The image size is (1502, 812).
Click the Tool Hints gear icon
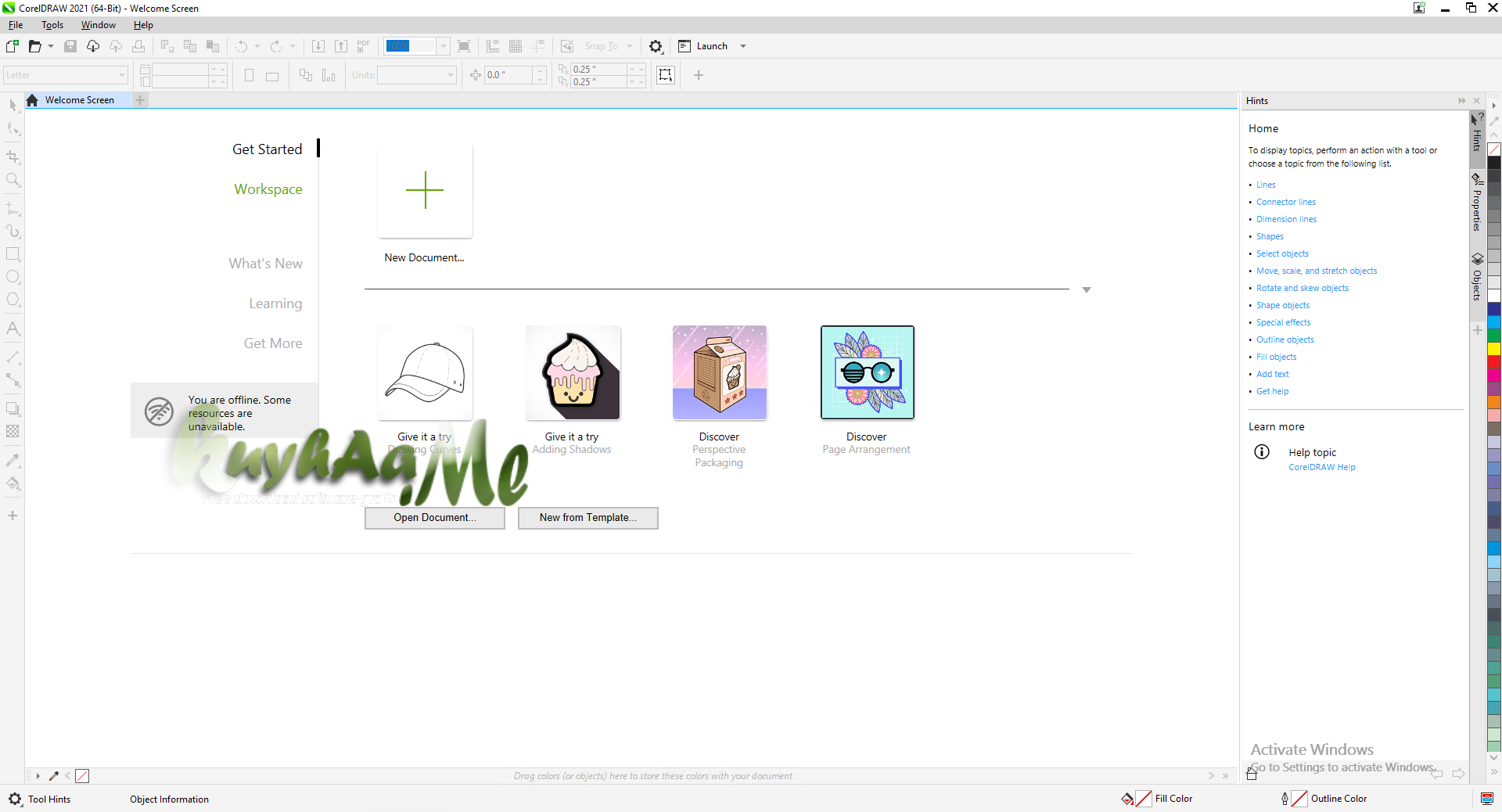pos(15,799)
